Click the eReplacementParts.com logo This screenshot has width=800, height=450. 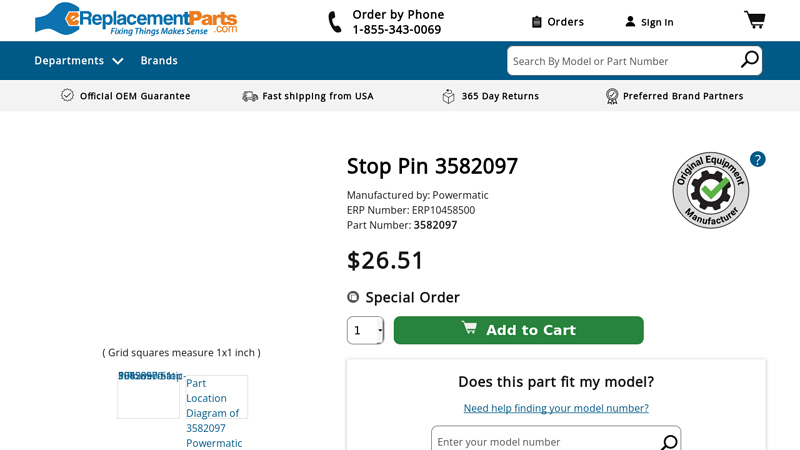(136, 19)
